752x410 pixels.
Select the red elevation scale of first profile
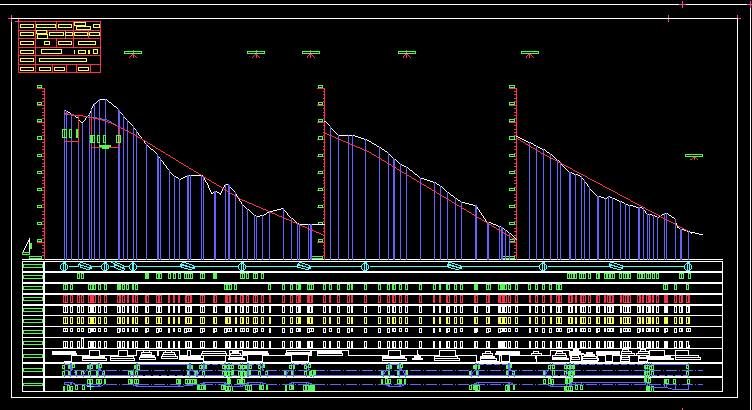[x=41, y=170]
